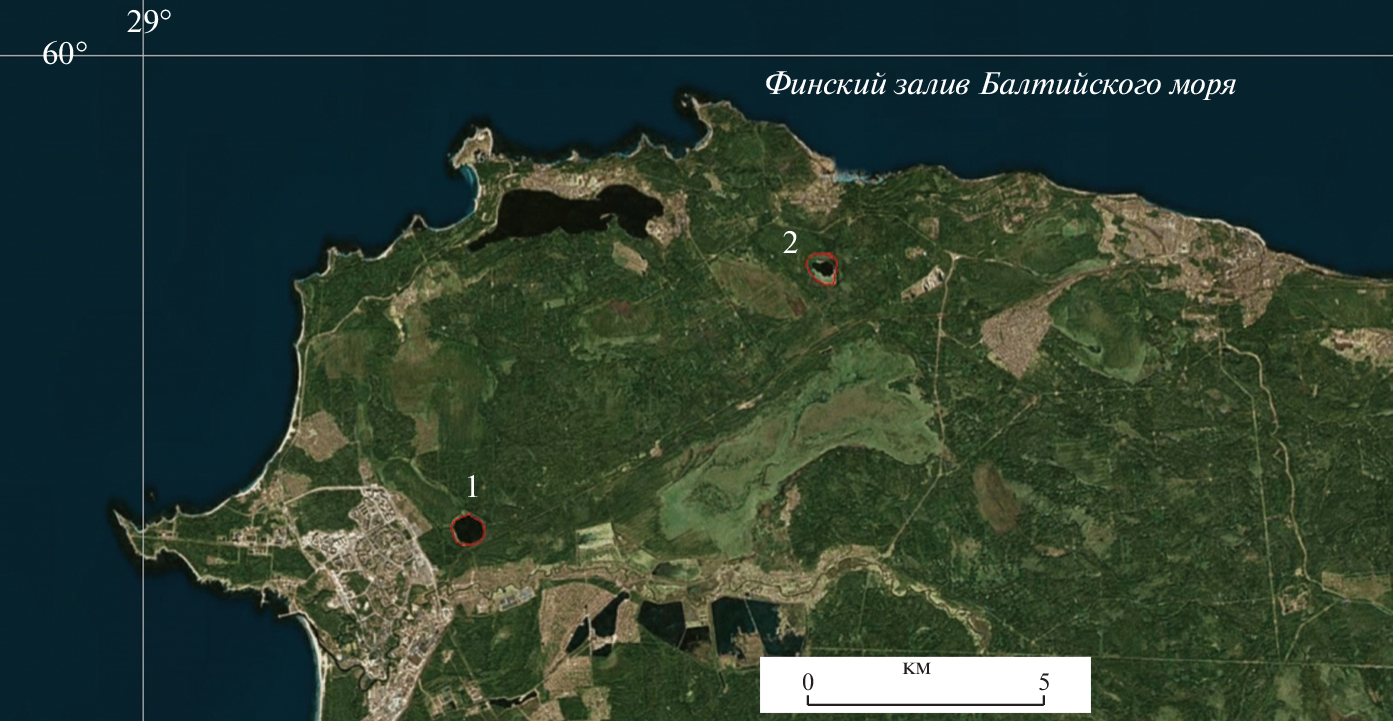
Task: Click the open sea in the top-left corner
Action: click(x=60, y=150)
